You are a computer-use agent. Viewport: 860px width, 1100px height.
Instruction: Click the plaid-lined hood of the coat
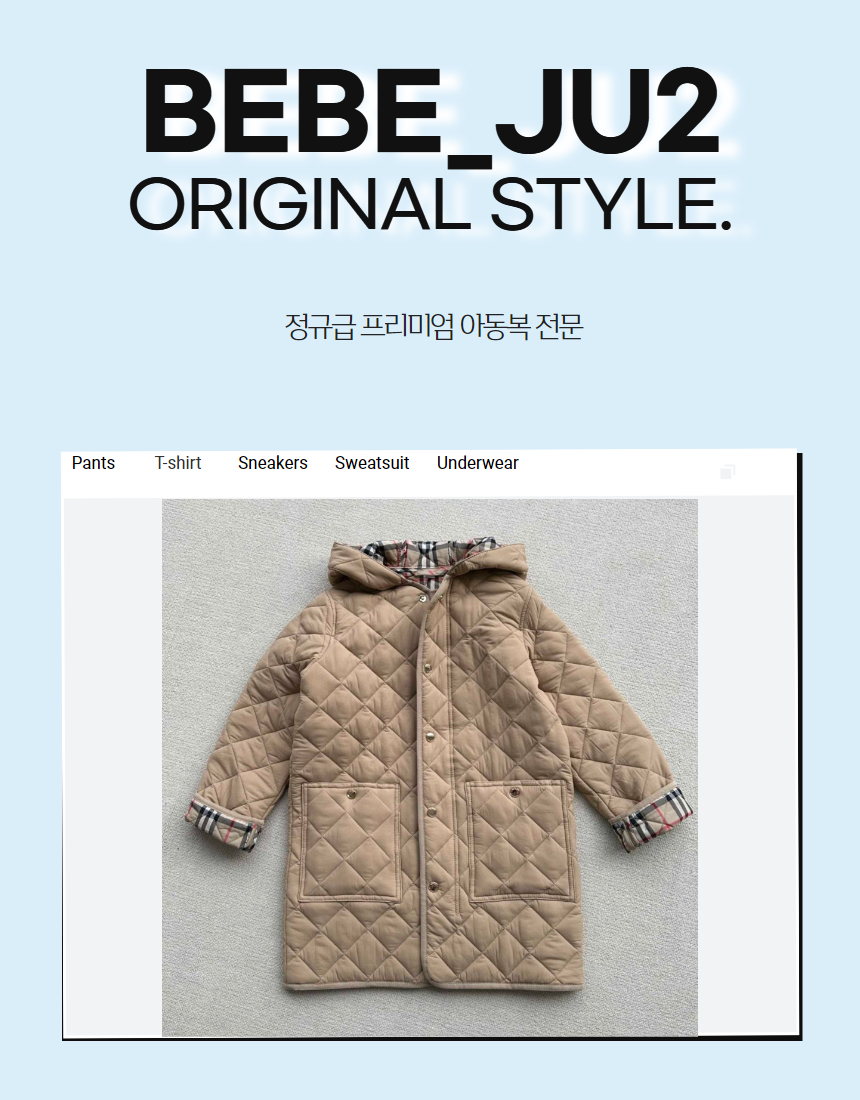coord(429,561)
